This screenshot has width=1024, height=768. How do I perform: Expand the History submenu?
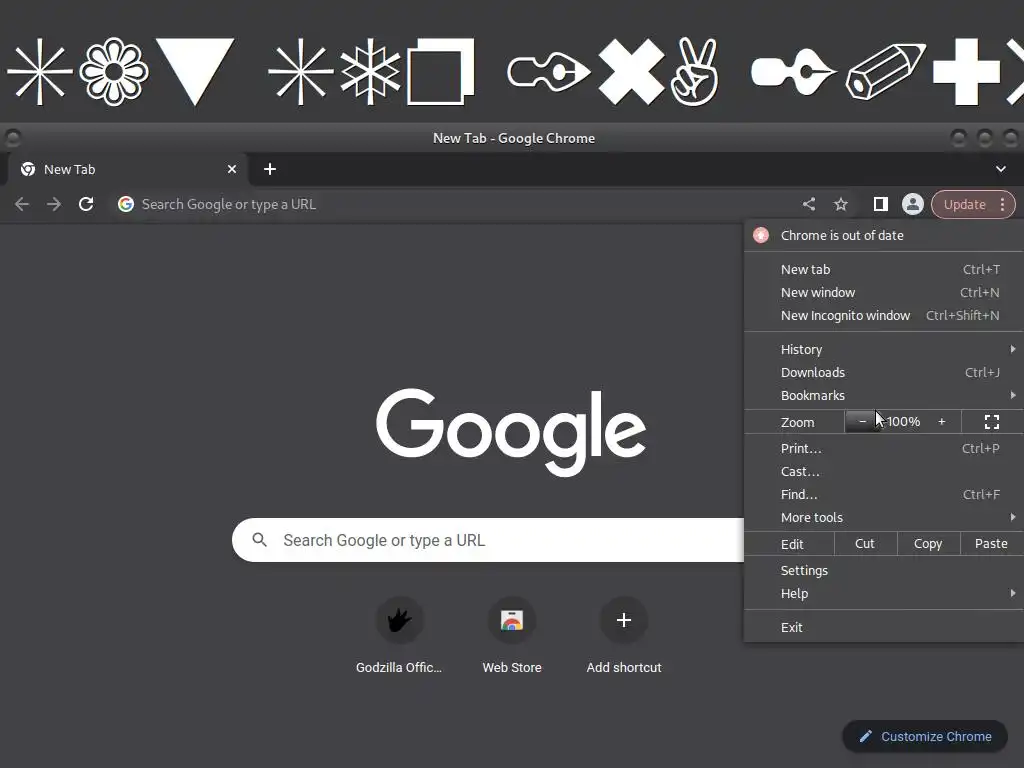pyautogui.click(x=884, y=349)
